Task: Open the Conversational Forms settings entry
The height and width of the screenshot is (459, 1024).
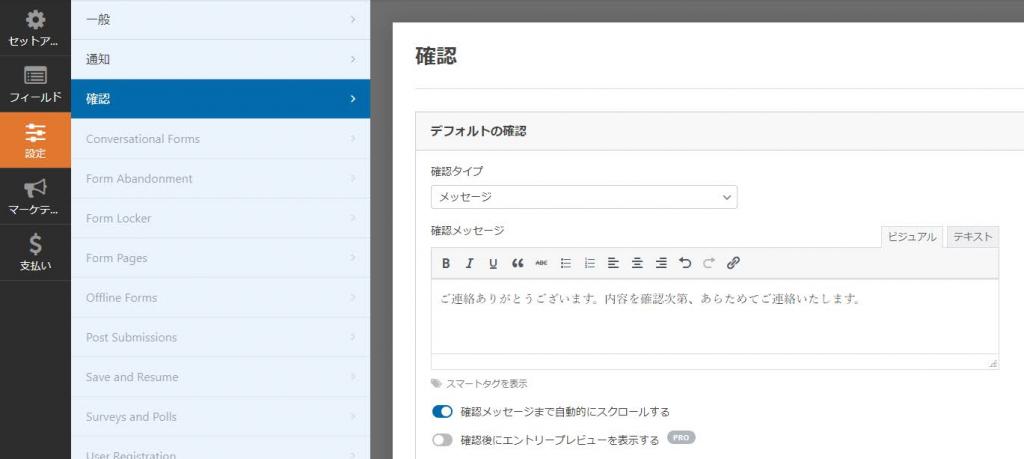Action: tap(221, 138)
